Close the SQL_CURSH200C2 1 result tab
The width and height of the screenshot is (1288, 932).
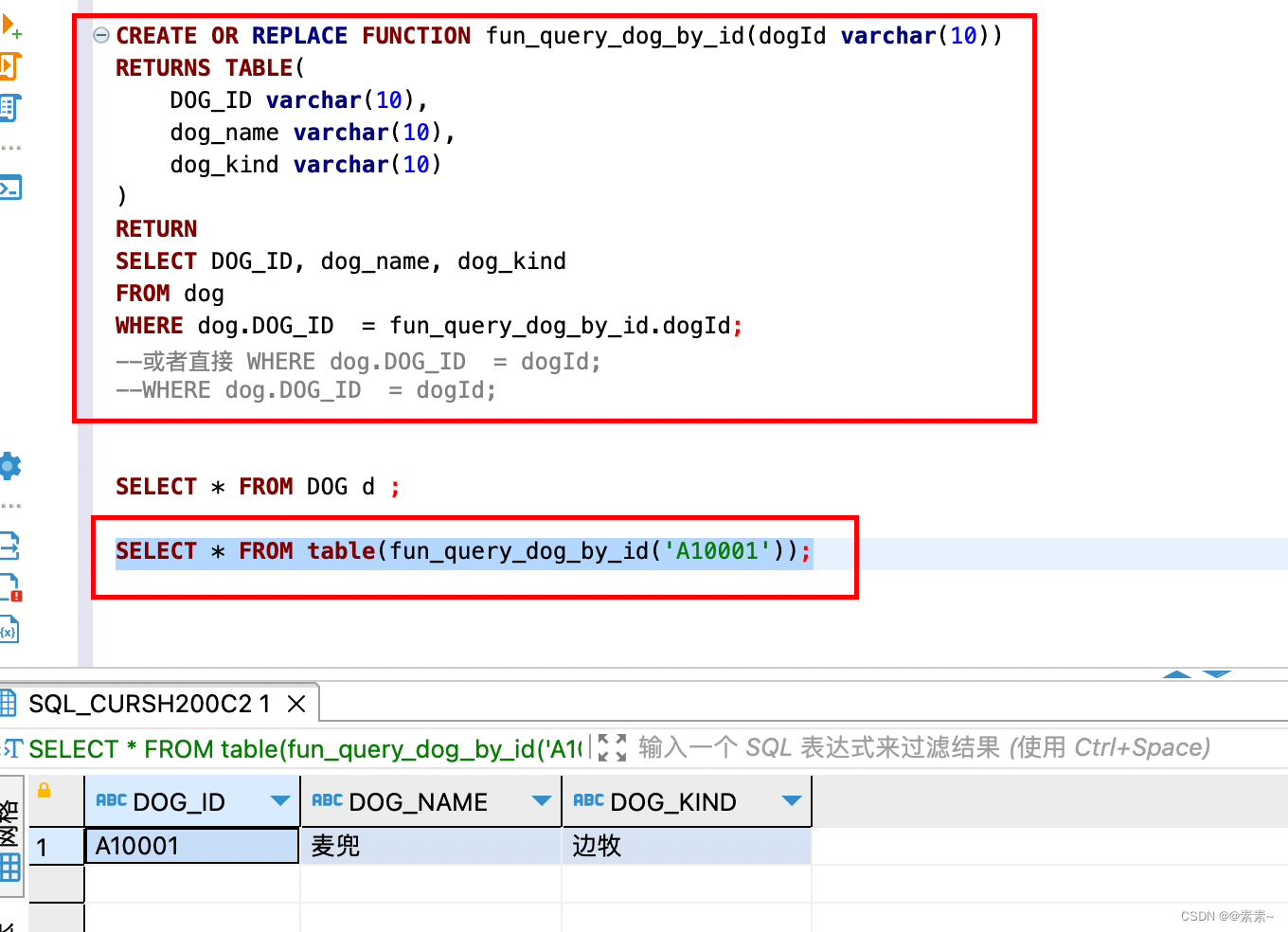tap(296, 704)
